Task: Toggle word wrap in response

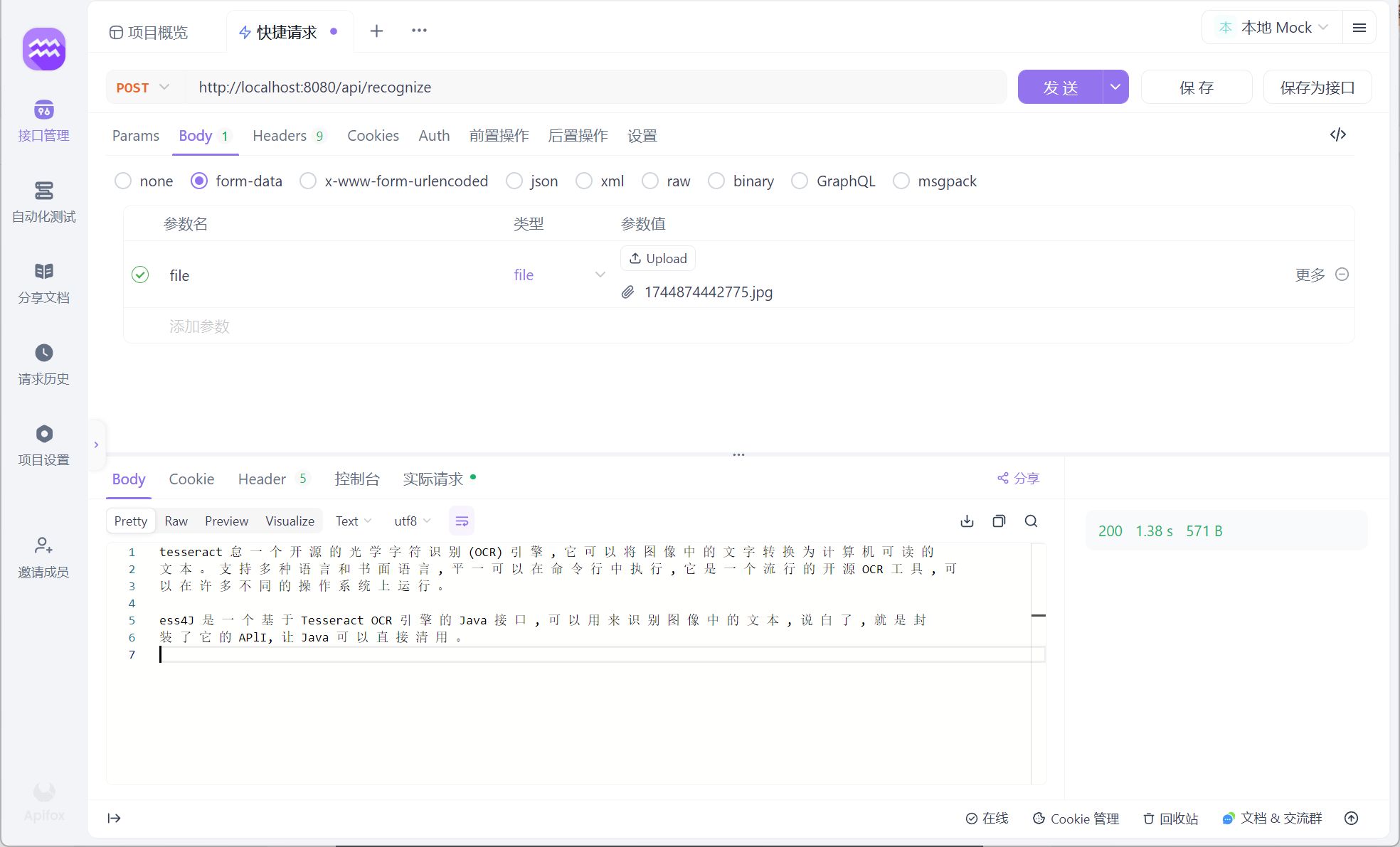Action: coord(462,521)
